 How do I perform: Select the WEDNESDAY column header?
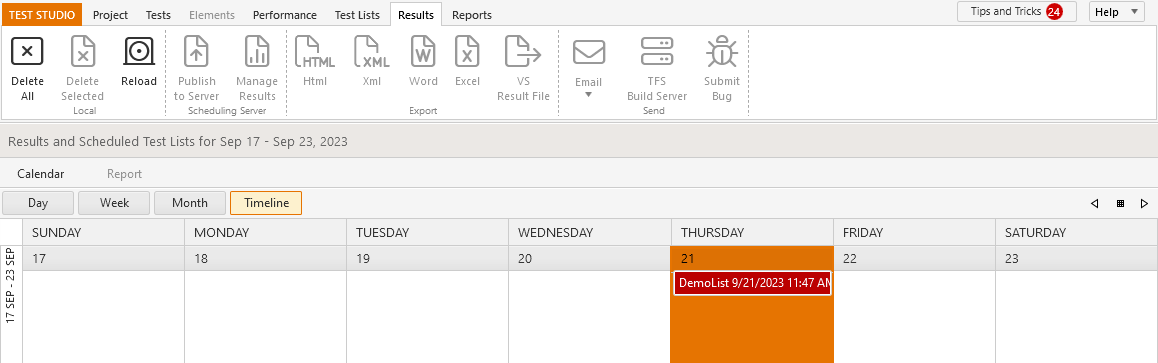(589, 232)
